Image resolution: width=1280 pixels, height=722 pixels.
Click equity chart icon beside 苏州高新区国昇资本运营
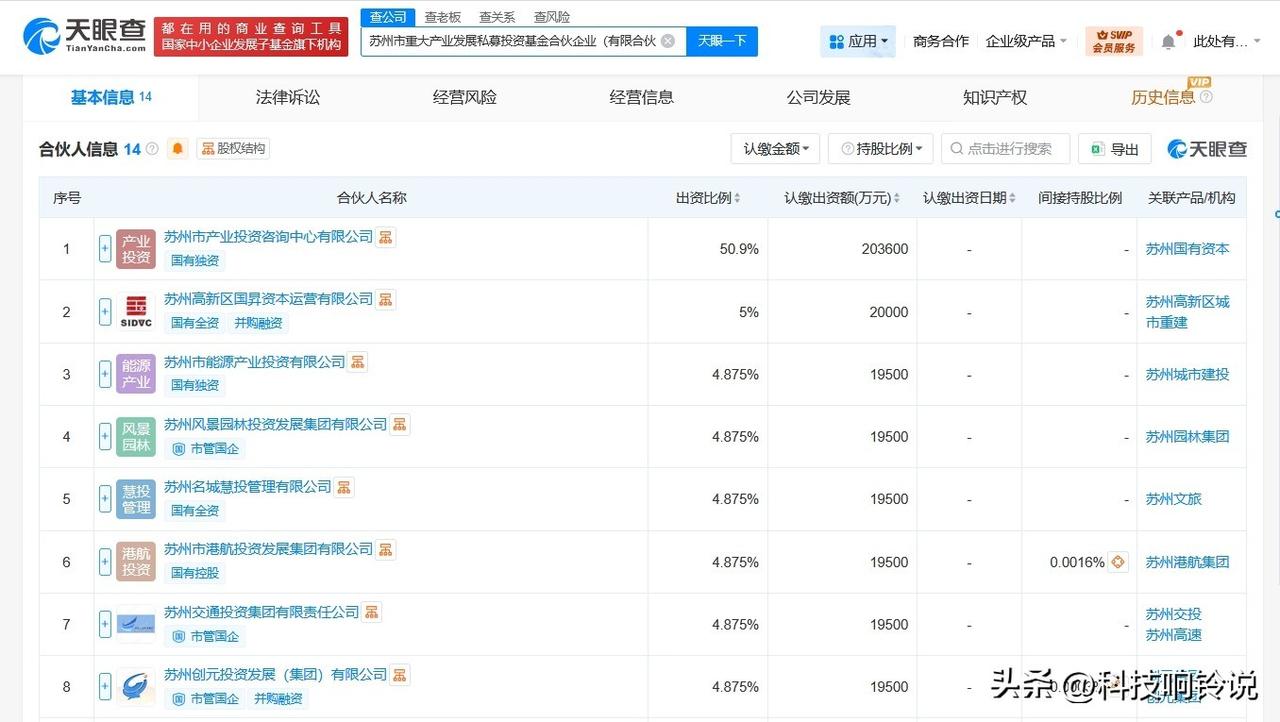tap(386, 299)
